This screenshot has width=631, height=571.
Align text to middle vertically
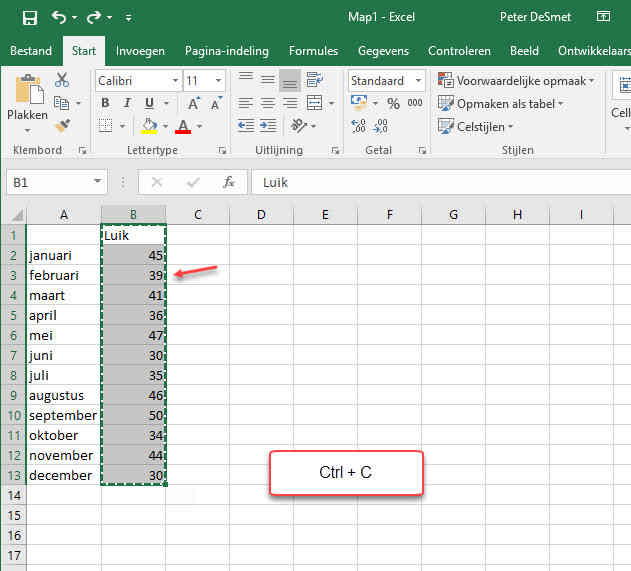pos(268,80)
